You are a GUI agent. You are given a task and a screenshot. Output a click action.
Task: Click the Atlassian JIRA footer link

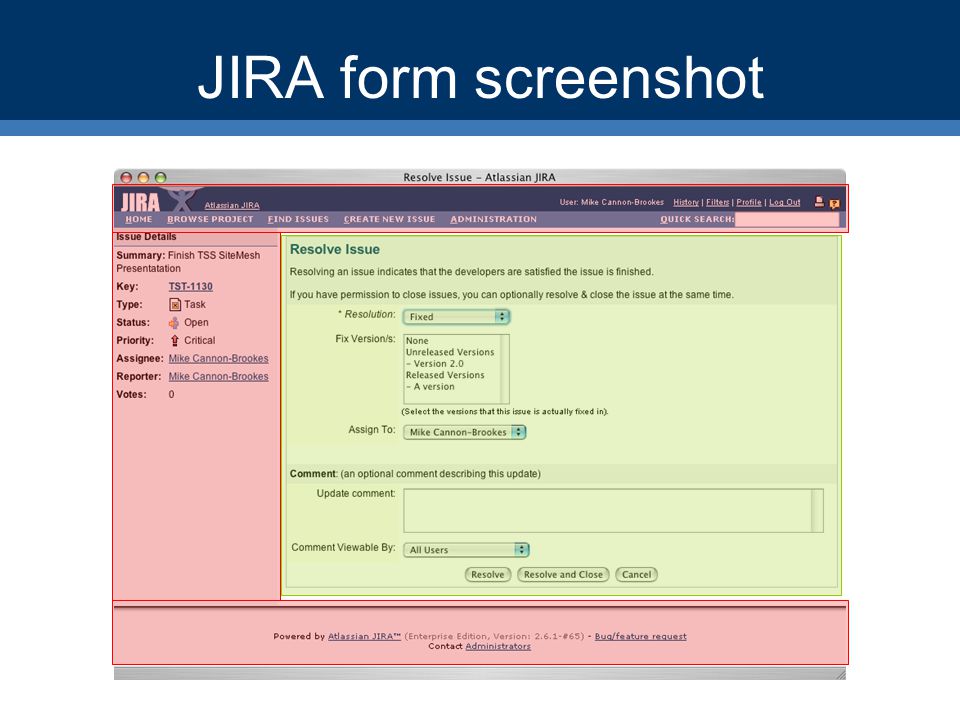tap(364, 637)
